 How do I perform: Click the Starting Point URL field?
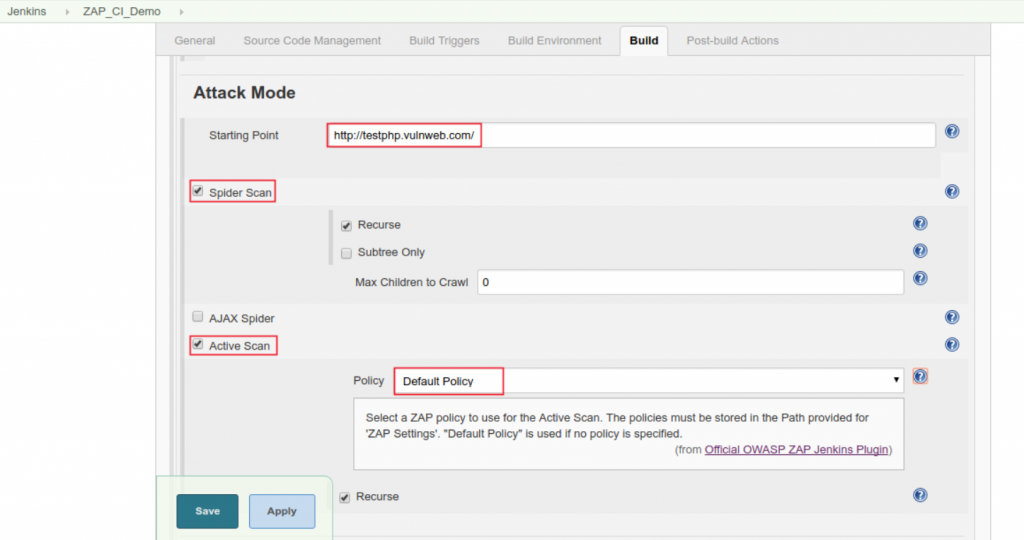tap(630, 135)
